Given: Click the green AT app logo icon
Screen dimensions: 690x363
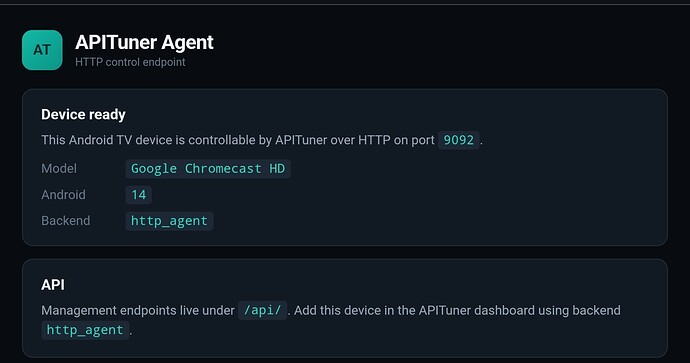Looking at the screenshot, I should (x=42, y=50).
